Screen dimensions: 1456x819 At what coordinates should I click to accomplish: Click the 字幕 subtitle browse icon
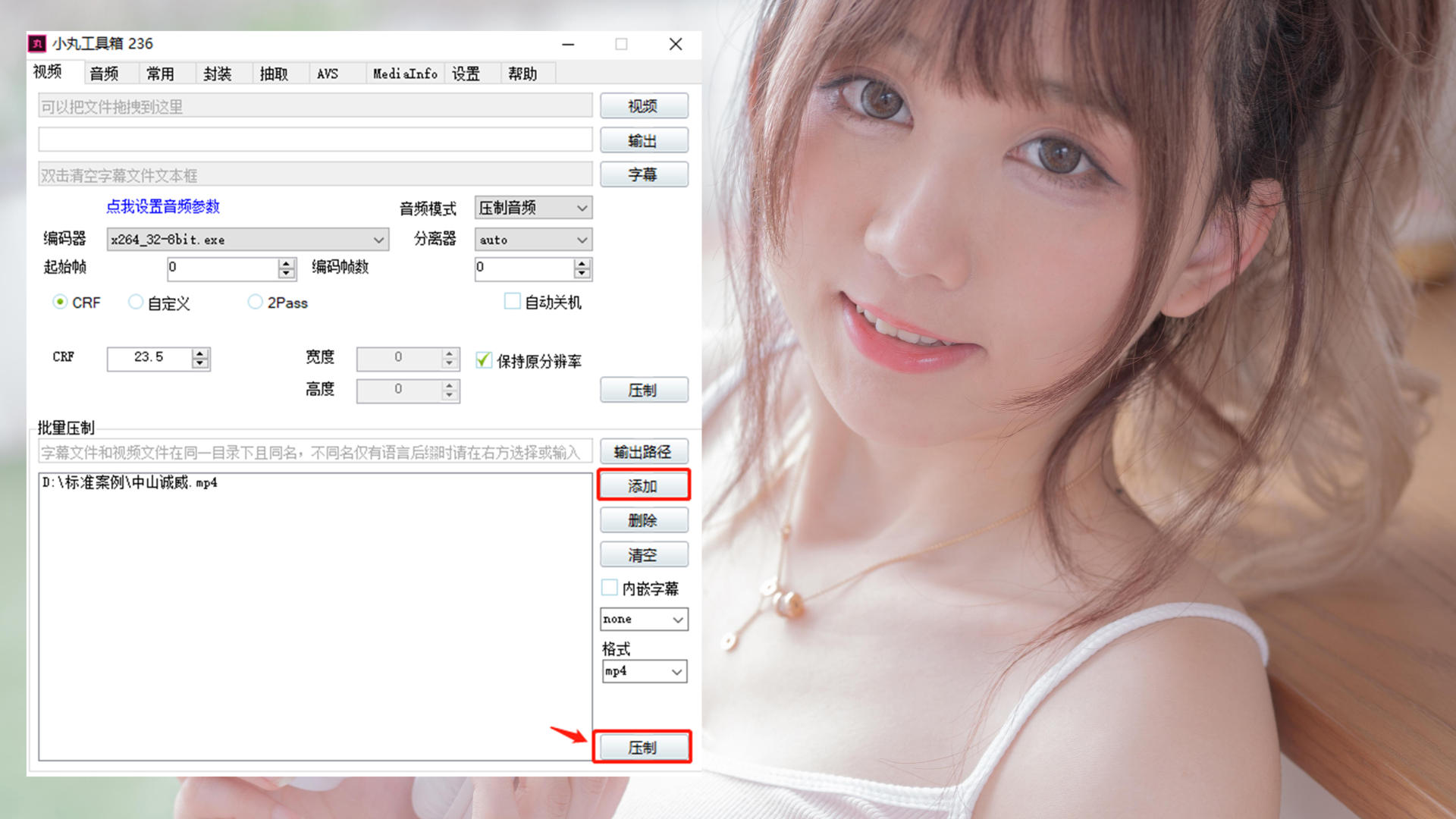click(645, 173)
